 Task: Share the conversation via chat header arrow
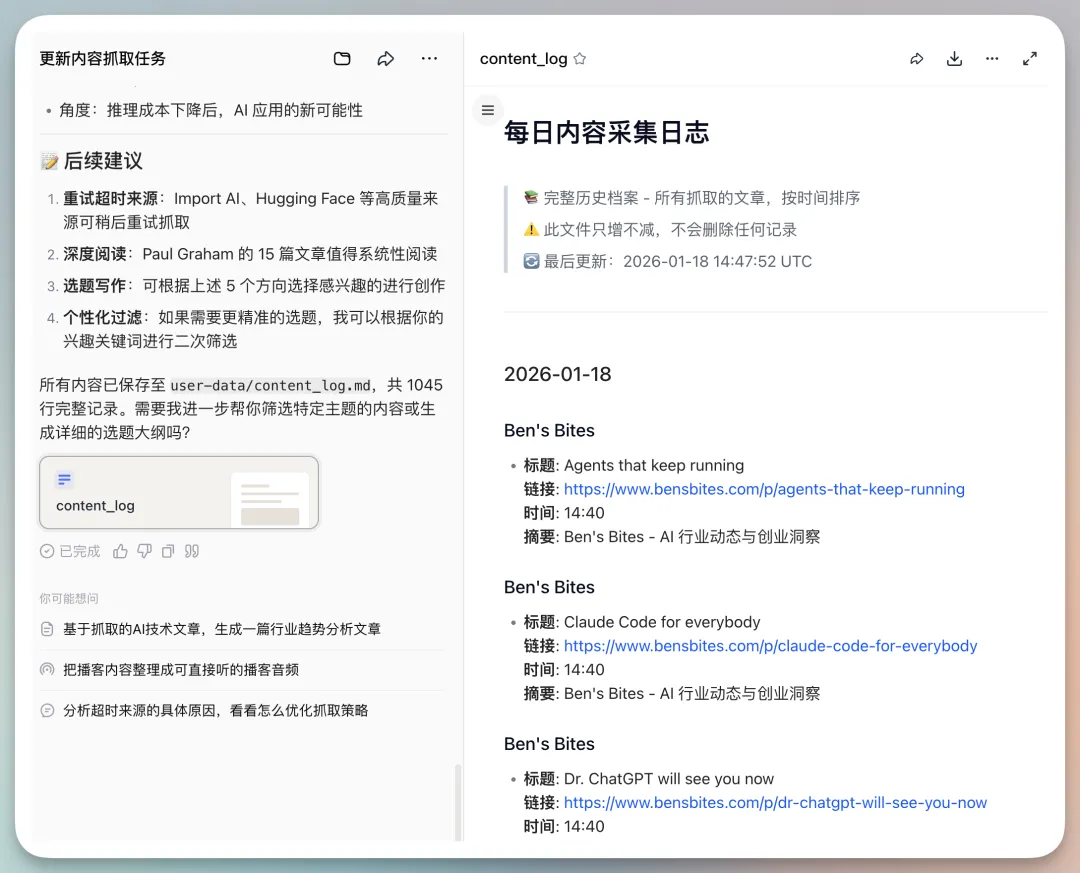[386, 59]
